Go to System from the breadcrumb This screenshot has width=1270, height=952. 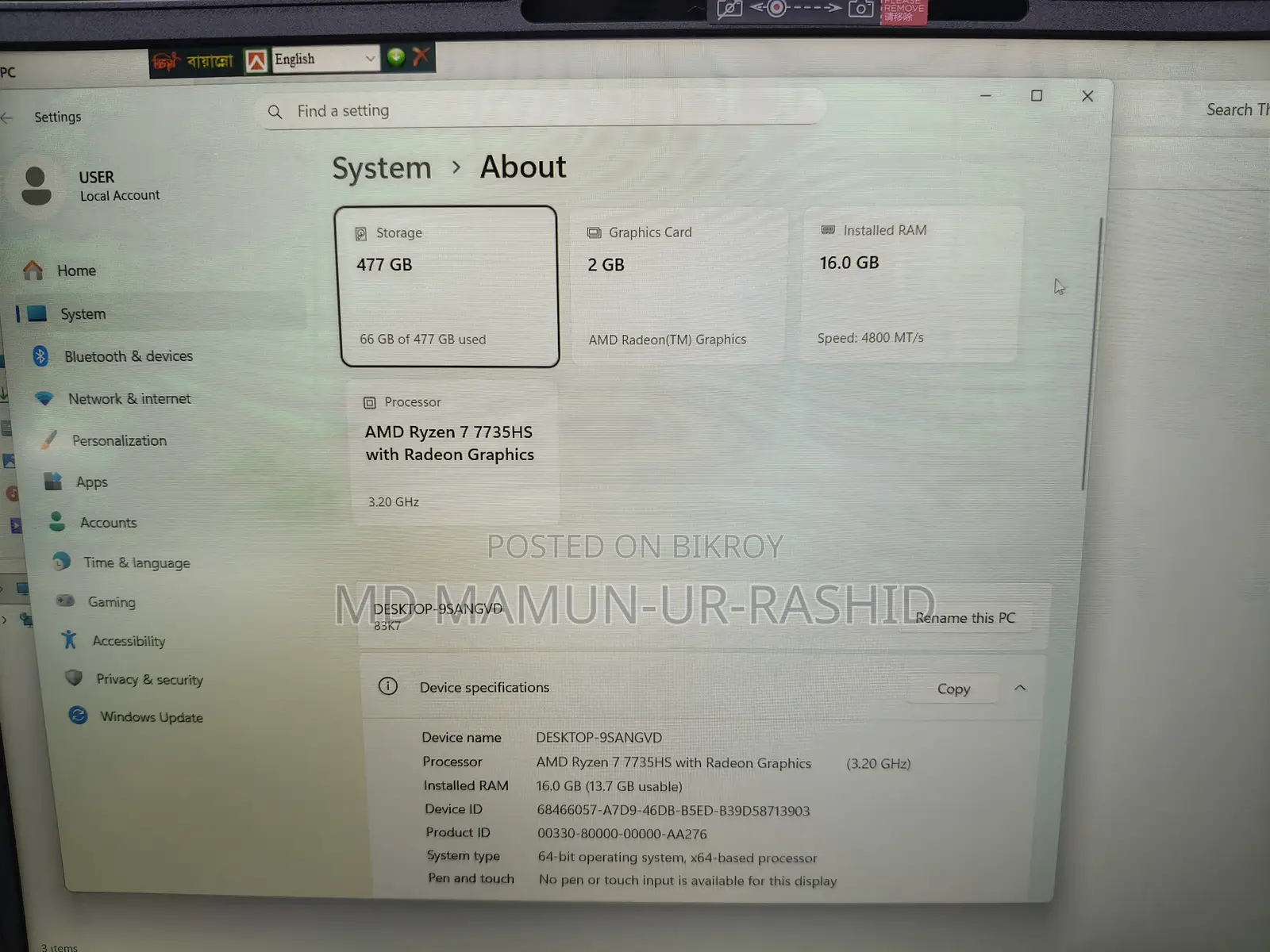click(x=382, y=168)
